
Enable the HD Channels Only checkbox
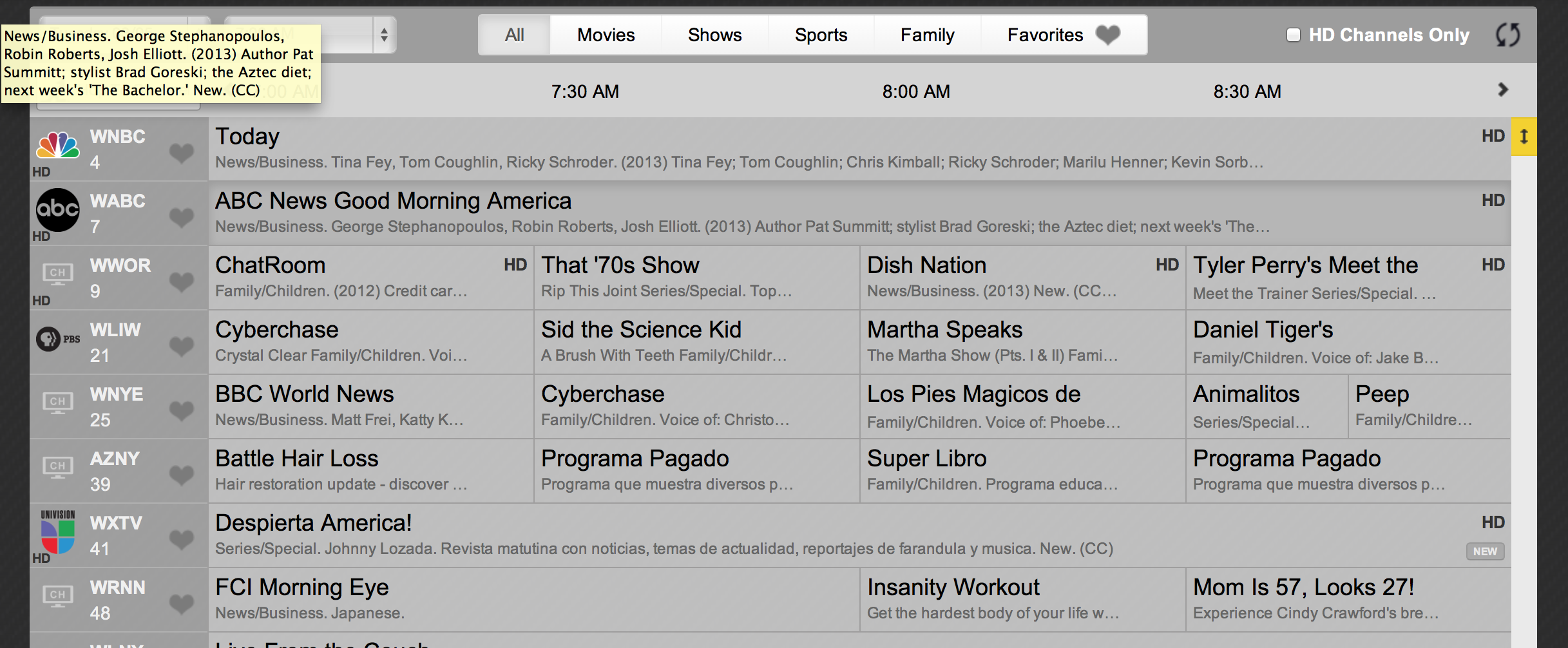click(x=1293, y=35)
